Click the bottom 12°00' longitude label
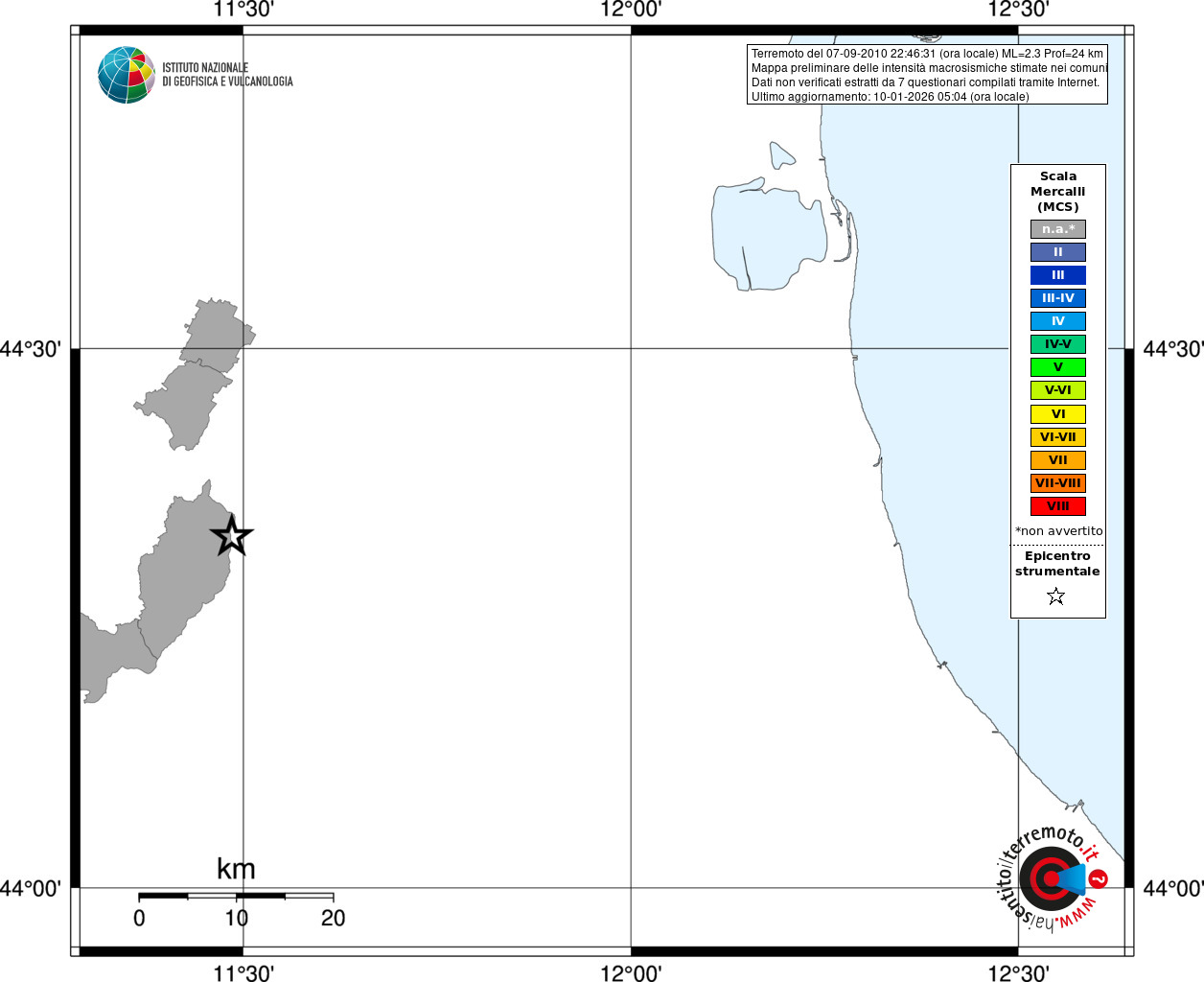The image size is (1204, 982). tap(631, 972)
